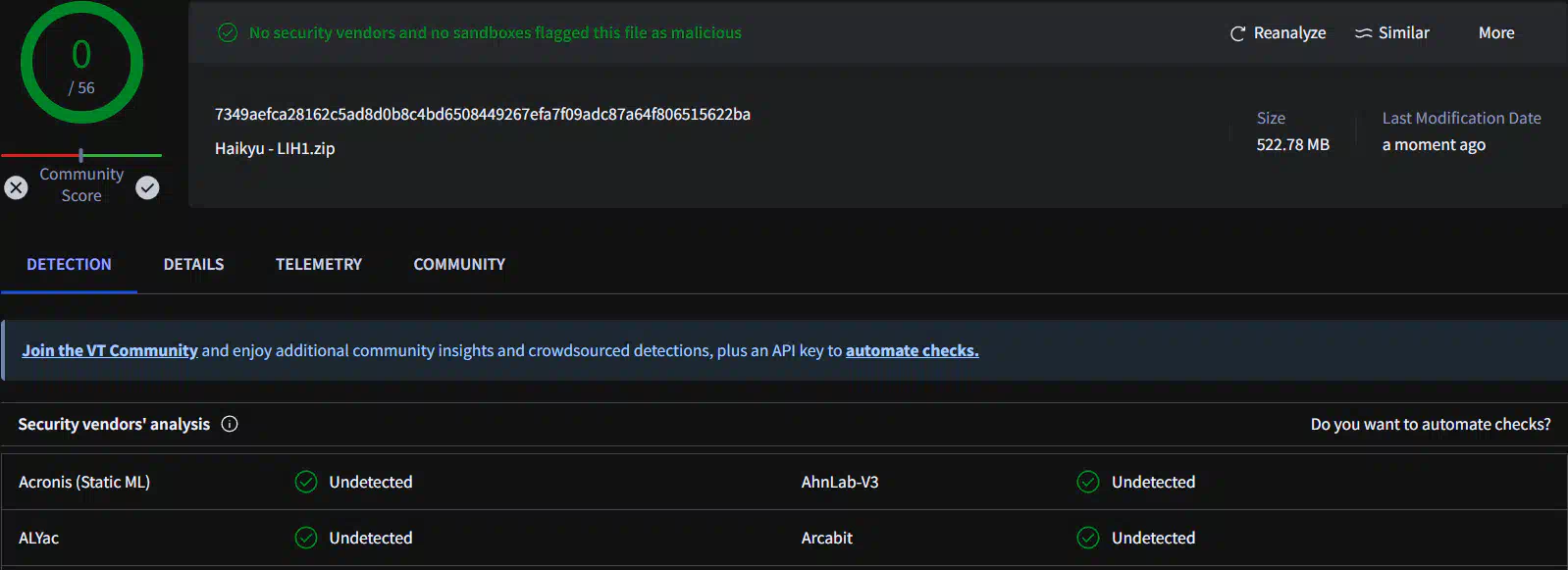Click Do you want to automate checks
The image size is (1568, 570).
point(1430,424)
